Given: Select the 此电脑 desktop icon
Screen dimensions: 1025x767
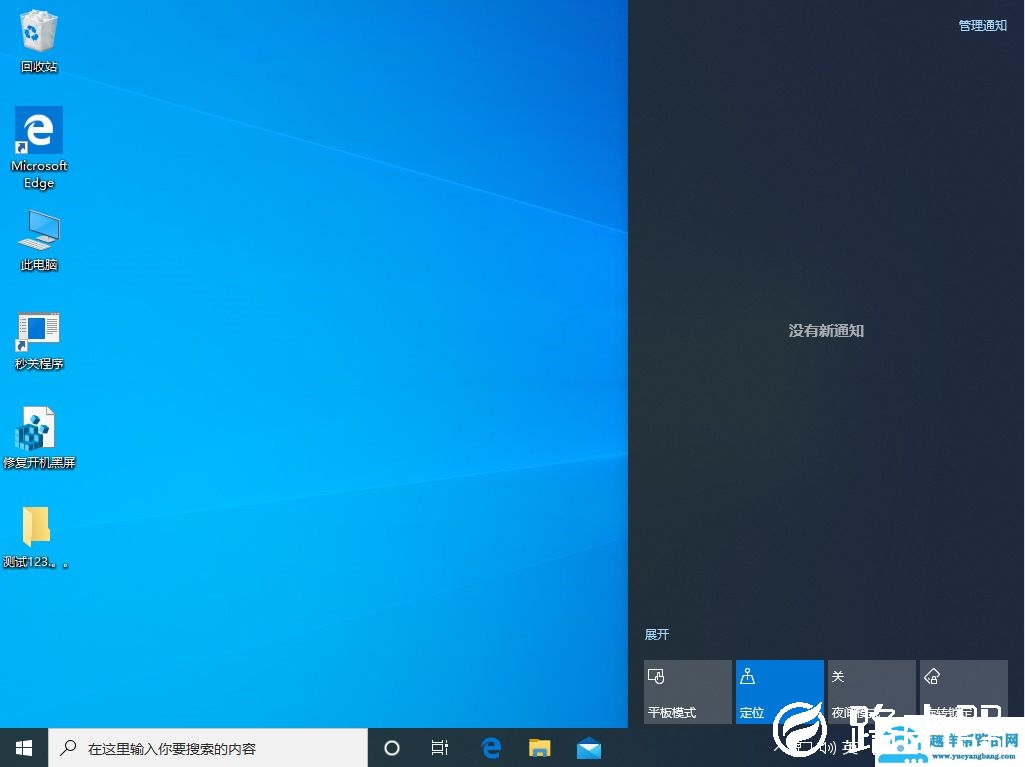Looking at the screenshot, I should coord(39,240).
